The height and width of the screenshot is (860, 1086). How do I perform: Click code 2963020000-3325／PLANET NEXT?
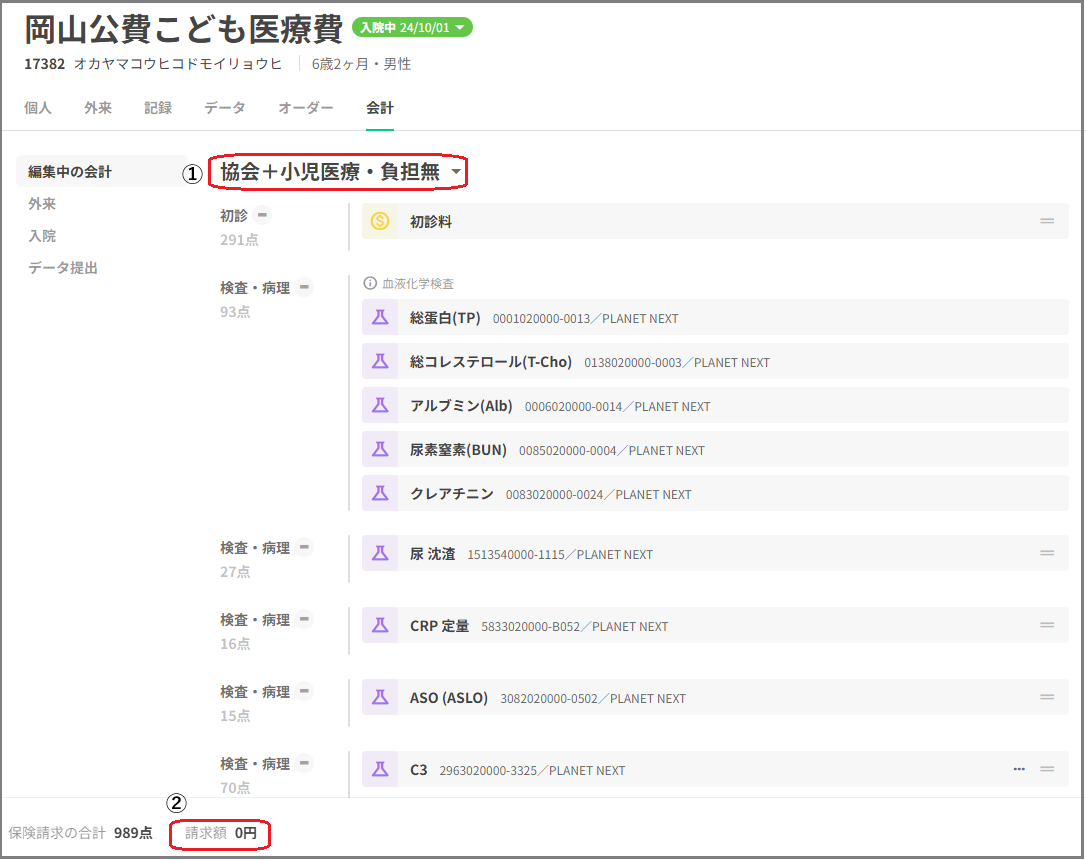(532, 771)
